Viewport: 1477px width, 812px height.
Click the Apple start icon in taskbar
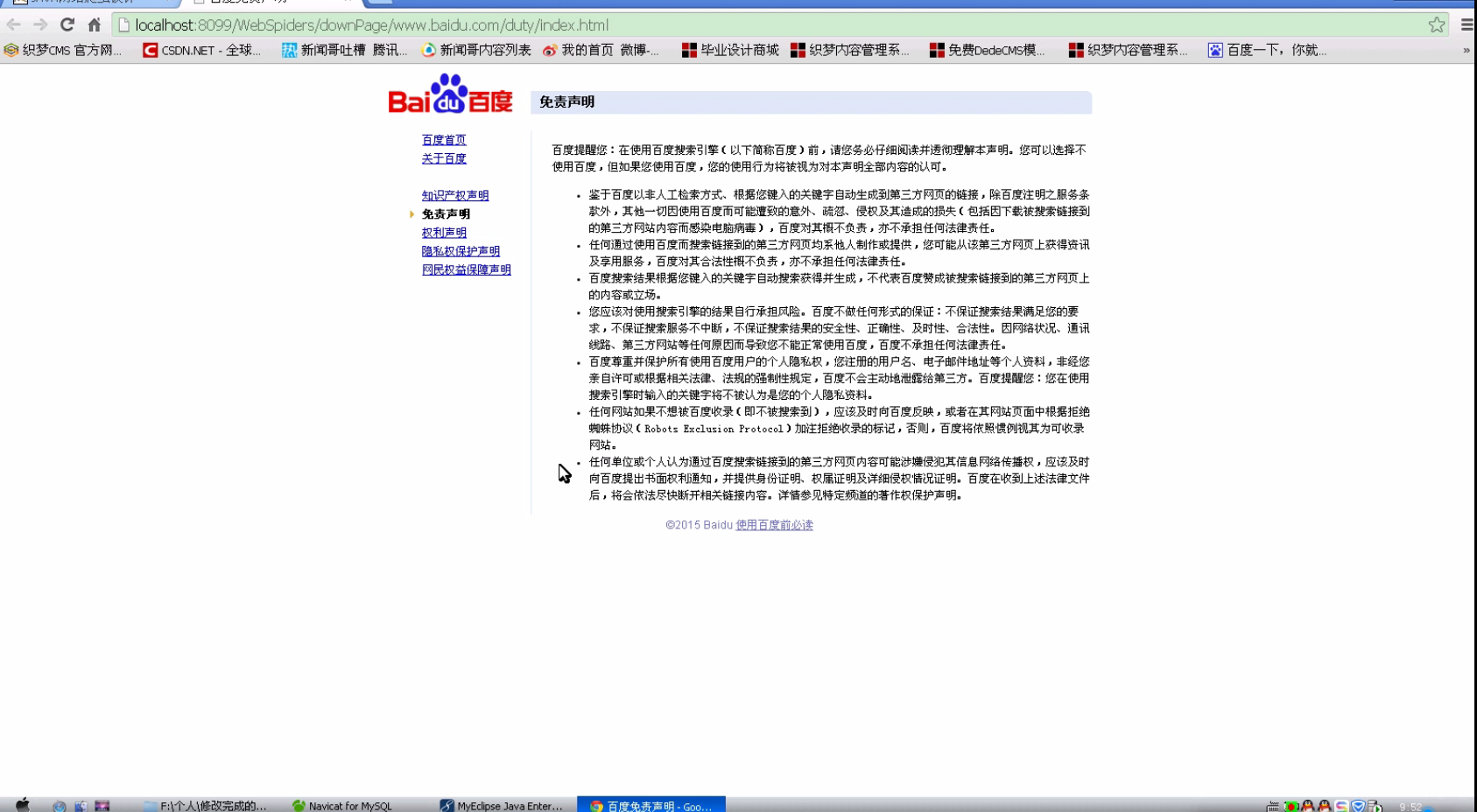[23, 805]
